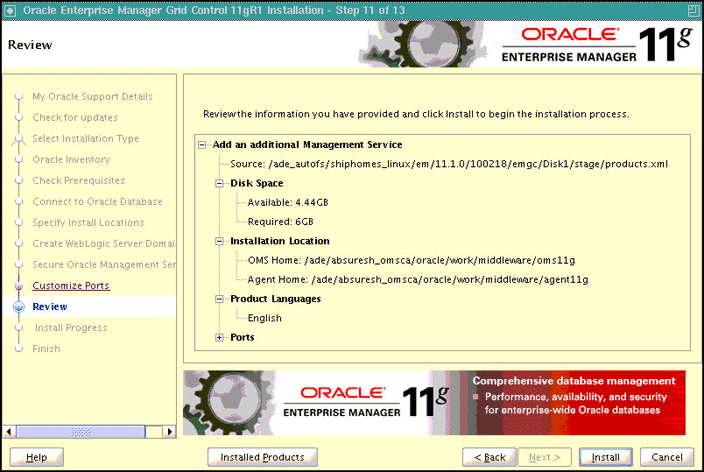Click the Install Progress step bullet icon
This screenshot has height=472, width=704.
point(19,327)
